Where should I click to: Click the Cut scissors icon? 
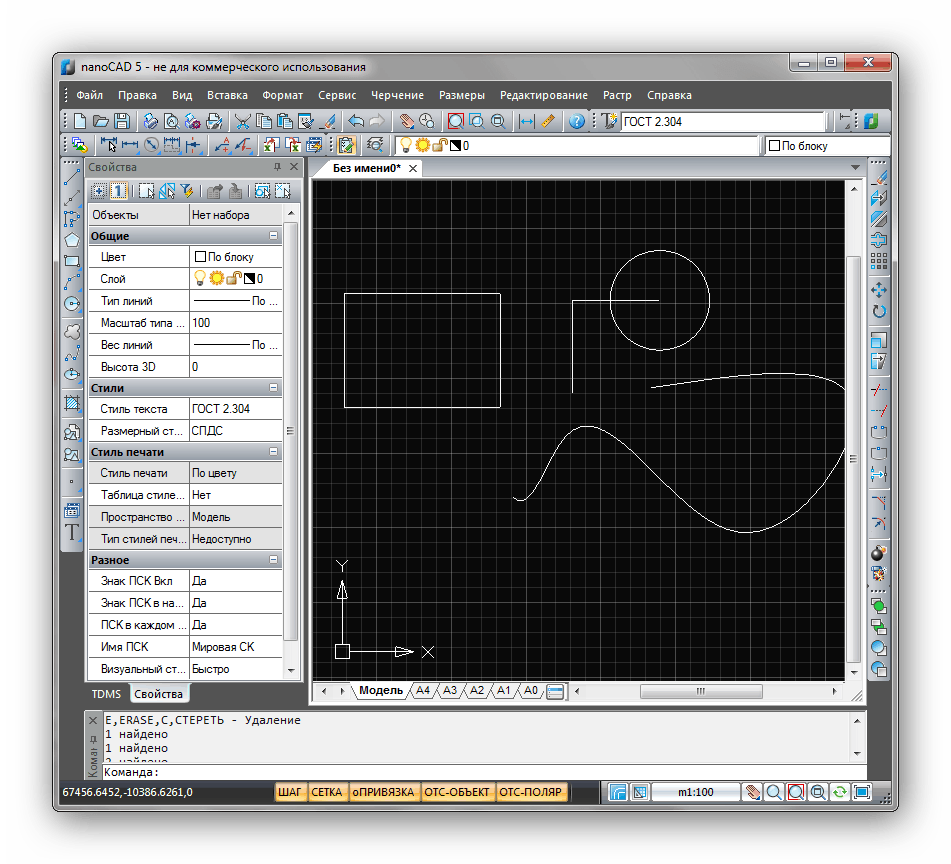tap(243, 122)
